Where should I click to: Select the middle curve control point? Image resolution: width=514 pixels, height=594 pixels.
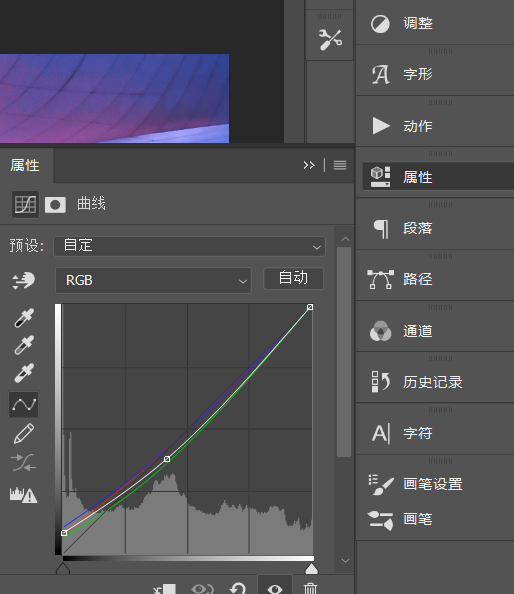(167, 459)
